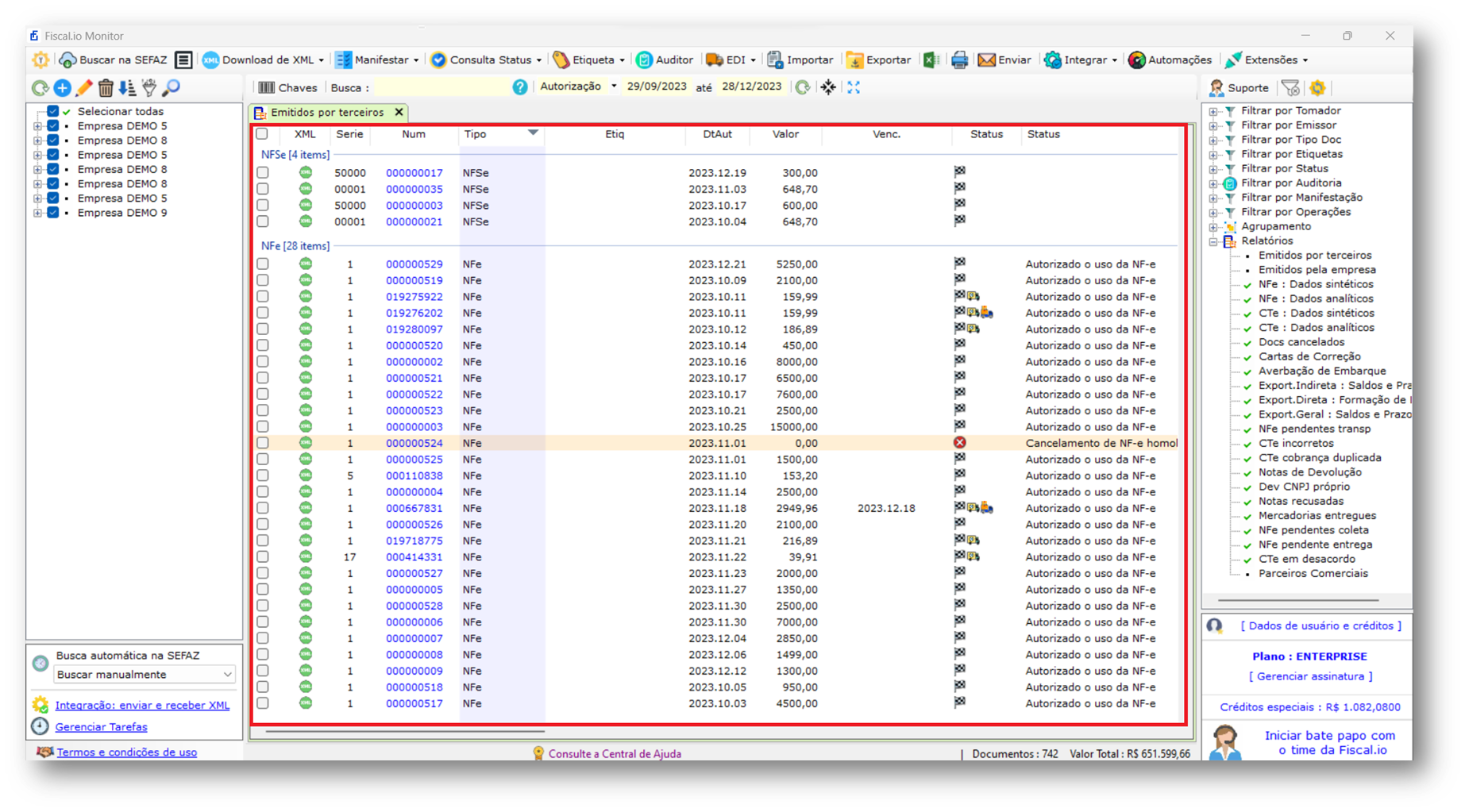1465x812 pixels.
Task: Click the XML icon of NFe 000000529
Action: (x=306, y=264)
